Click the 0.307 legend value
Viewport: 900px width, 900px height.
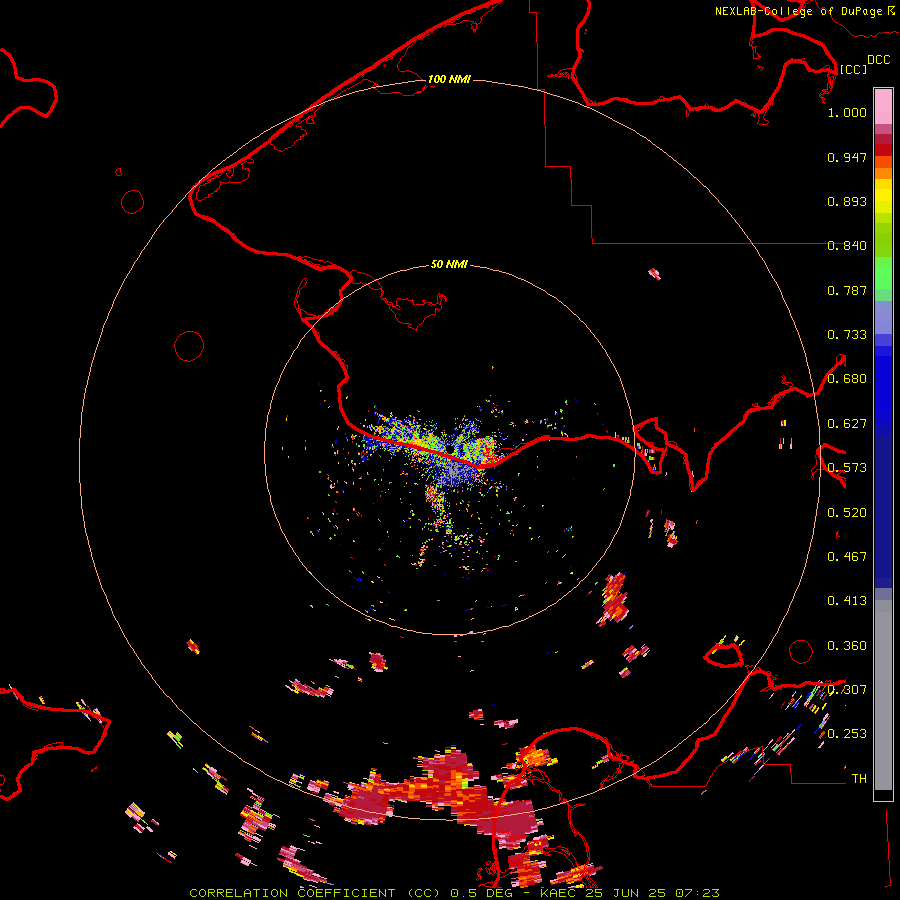[x=847, y=690]
